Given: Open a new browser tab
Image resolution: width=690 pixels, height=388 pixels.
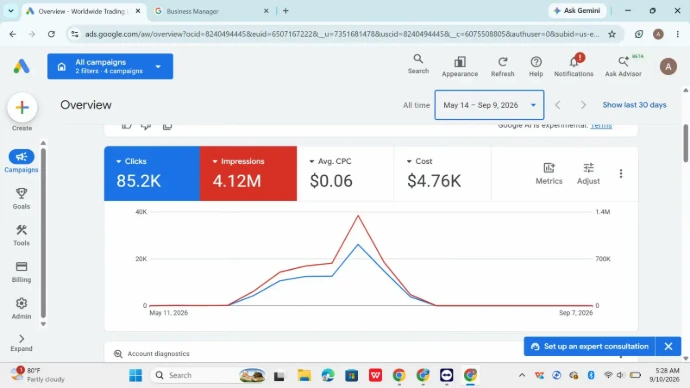Looking at the screenshot, I should tap(286, 11).
